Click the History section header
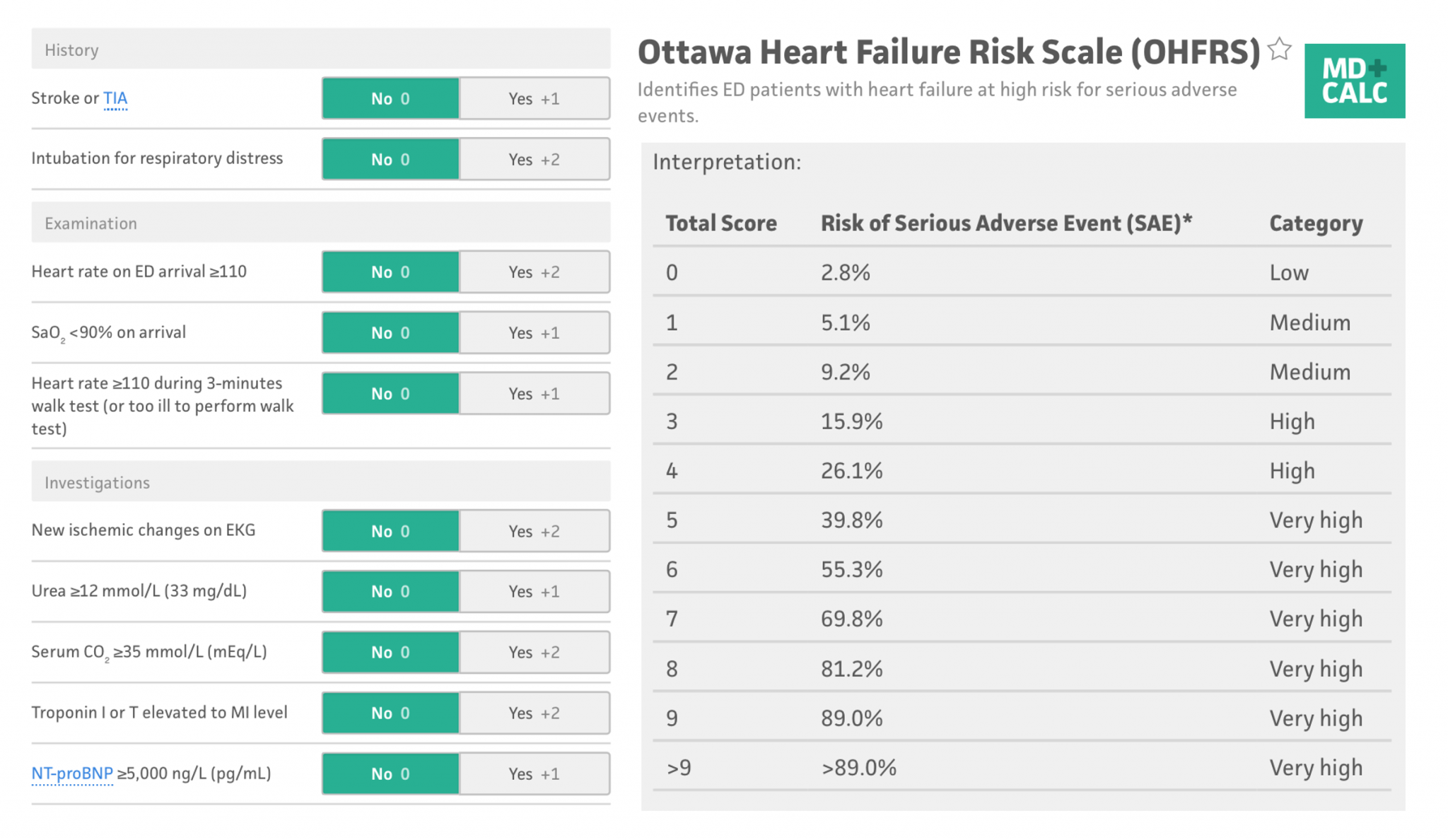The image size is (1448, 840). pos(71,49)
